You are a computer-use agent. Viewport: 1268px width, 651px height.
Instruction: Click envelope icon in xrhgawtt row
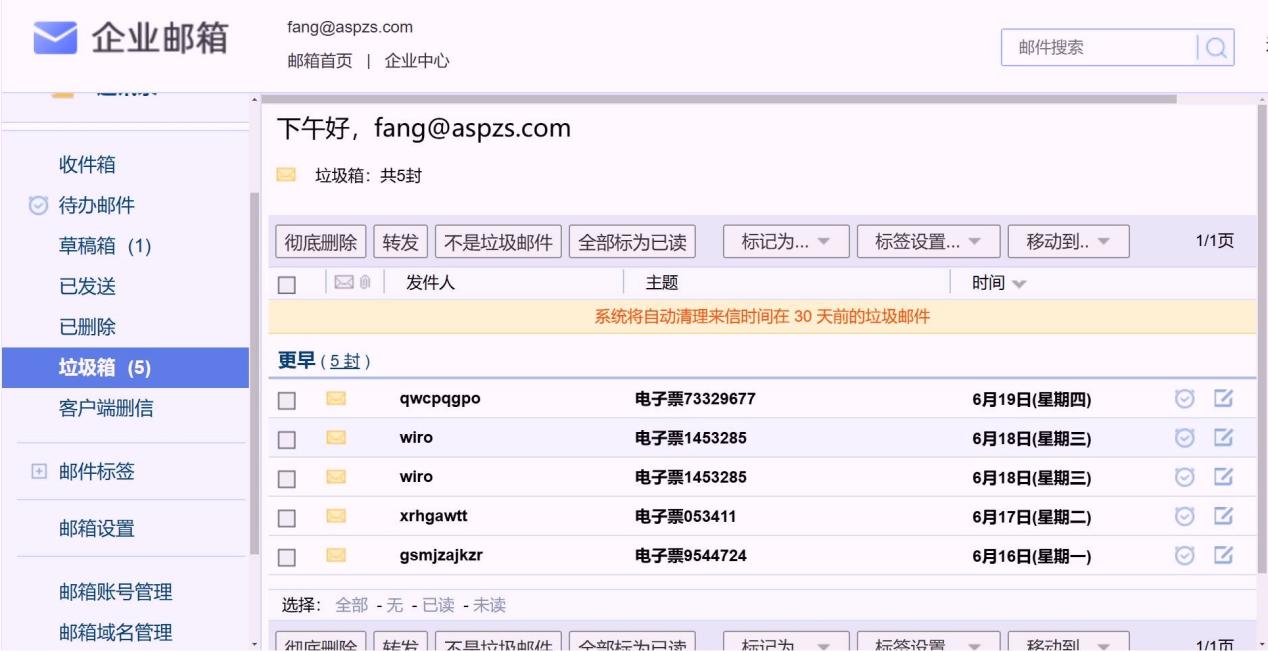336,516
